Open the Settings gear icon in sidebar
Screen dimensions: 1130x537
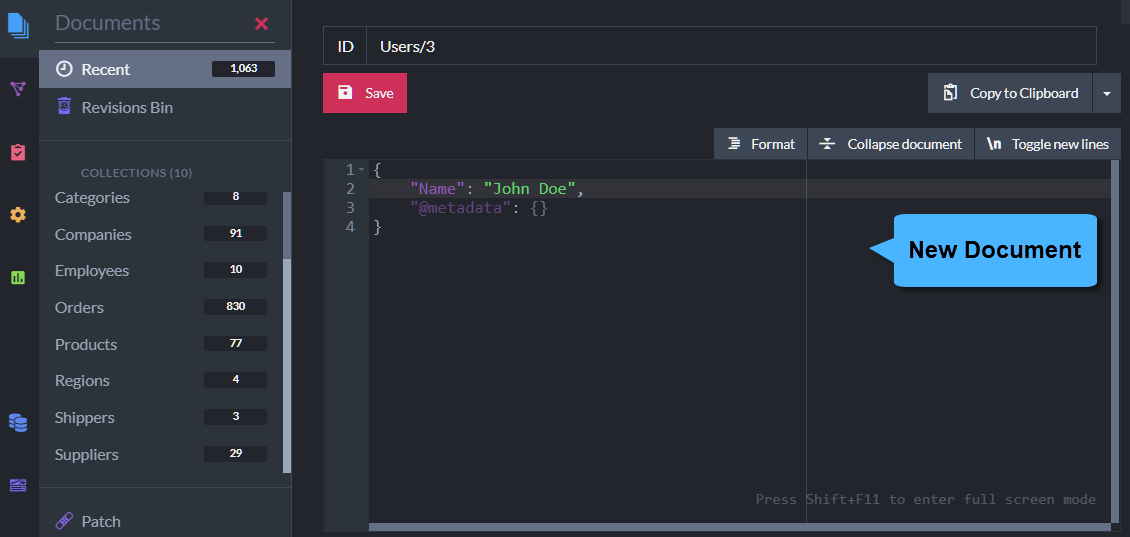coord(18,215)
